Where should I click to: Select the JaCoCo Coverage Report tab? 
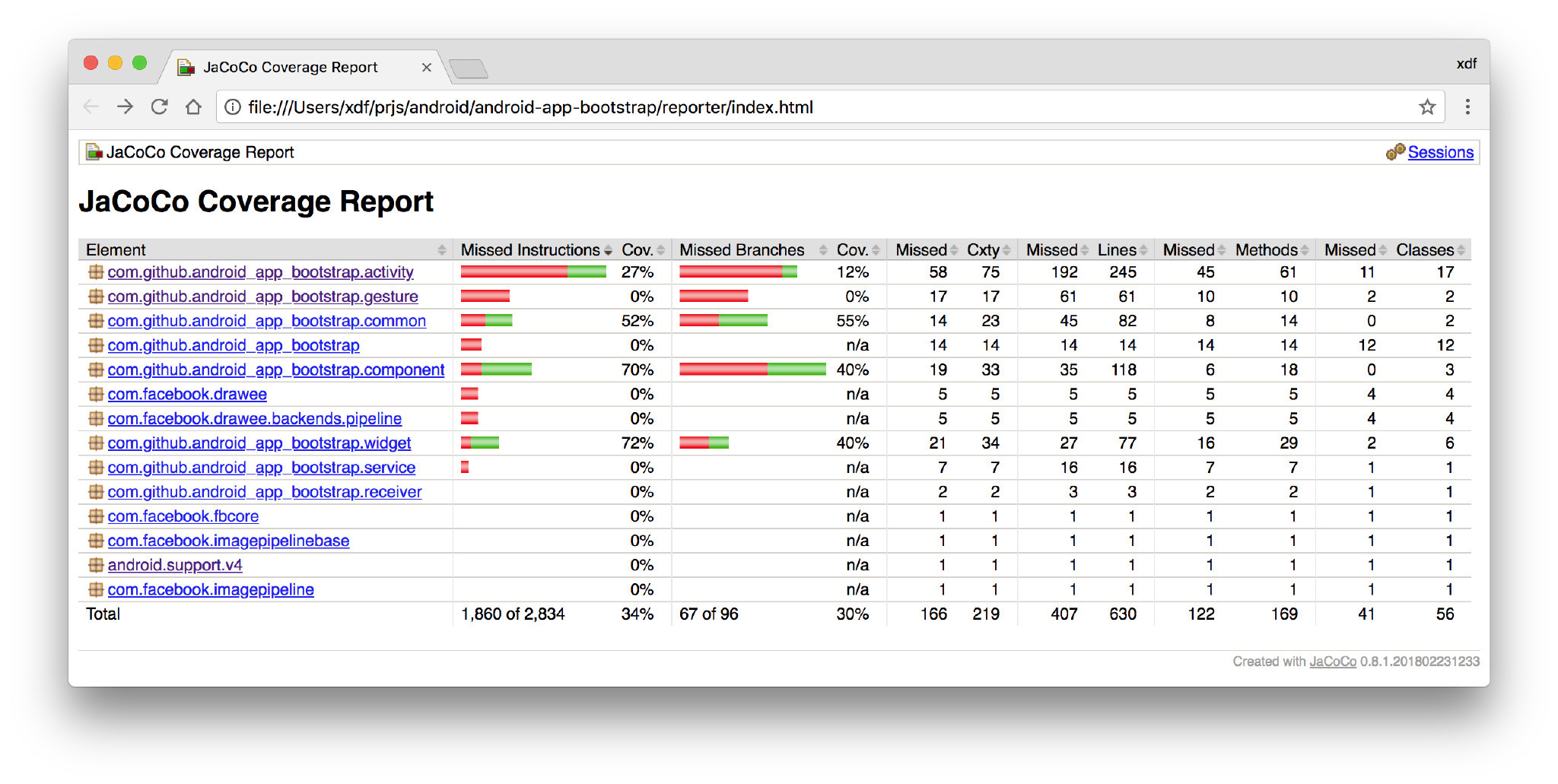click(290, 68)
